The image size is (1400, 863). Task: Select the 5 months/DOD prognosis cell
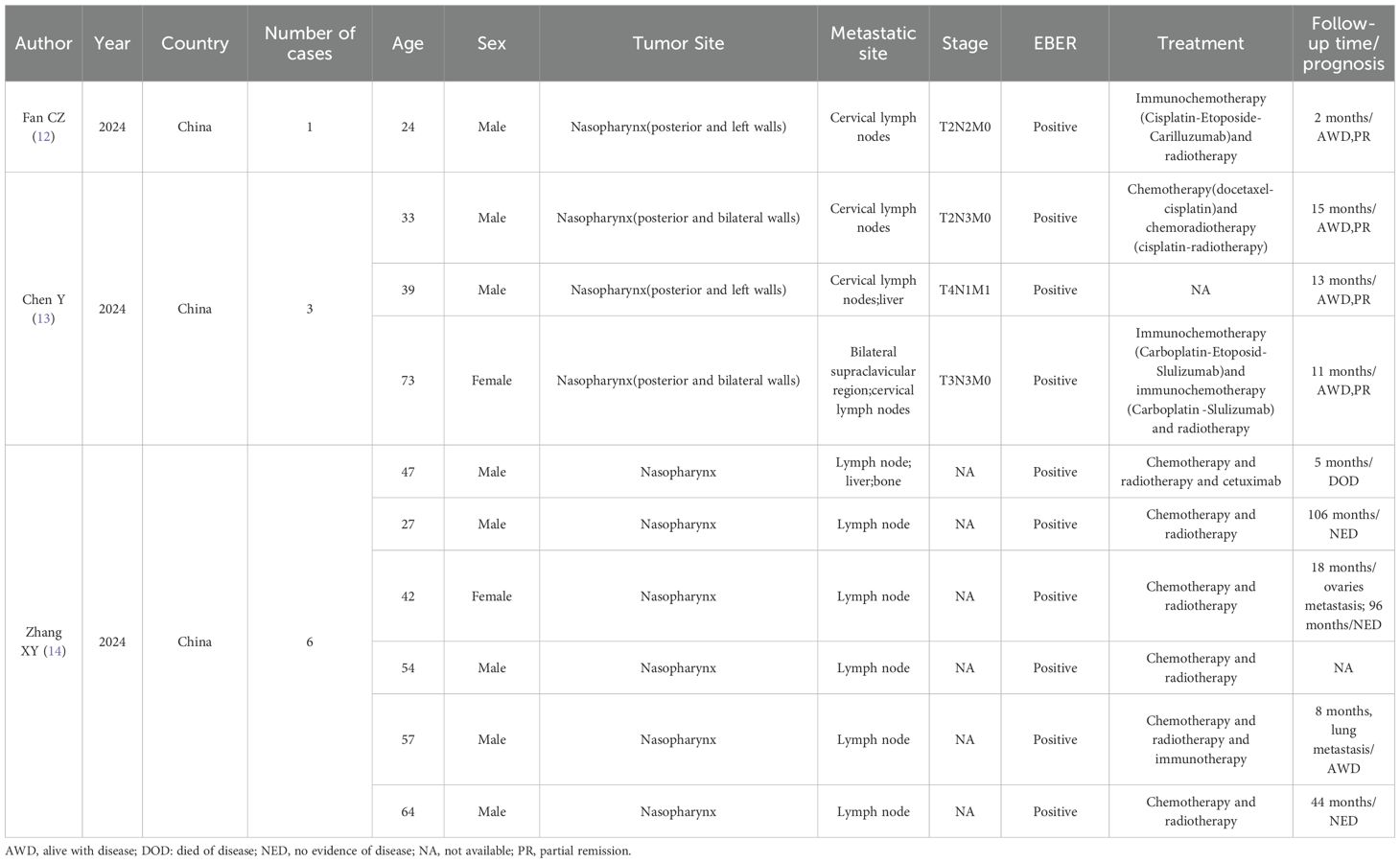tap(1343, 472)
